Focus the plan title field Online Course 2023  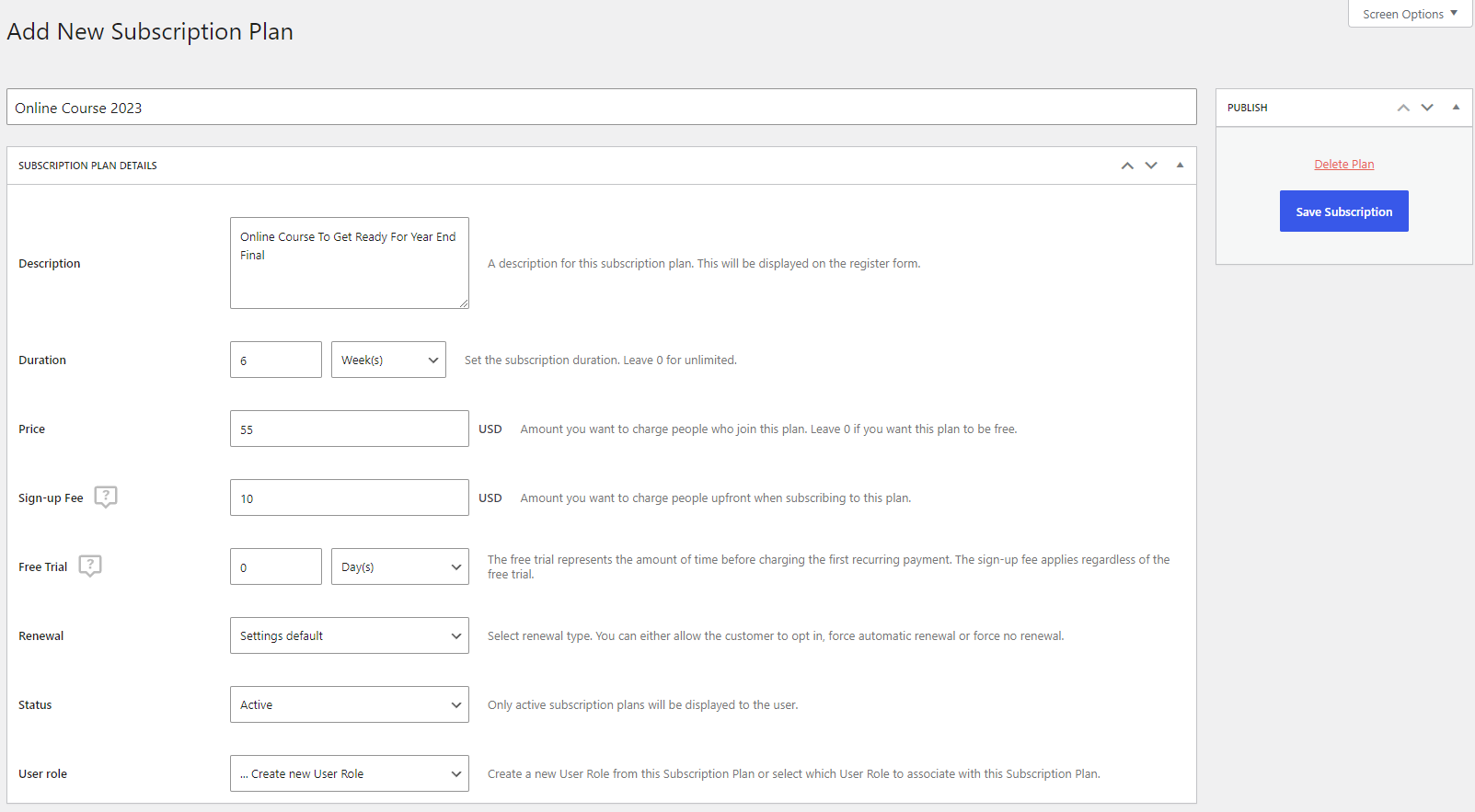click(602, 107)
